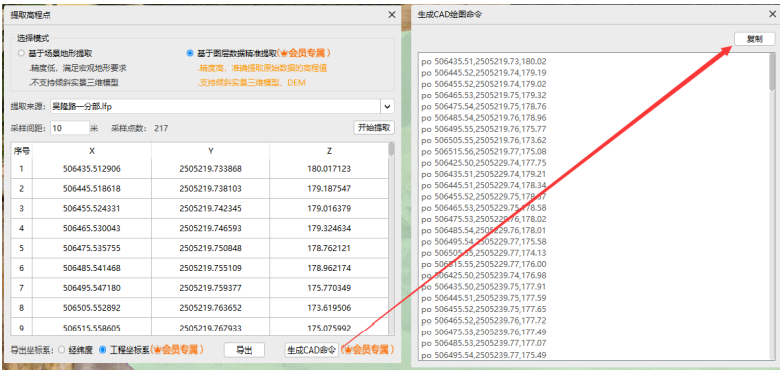
Task: Choose 经纬度 export coordinate system
Action: coord(61,350)
